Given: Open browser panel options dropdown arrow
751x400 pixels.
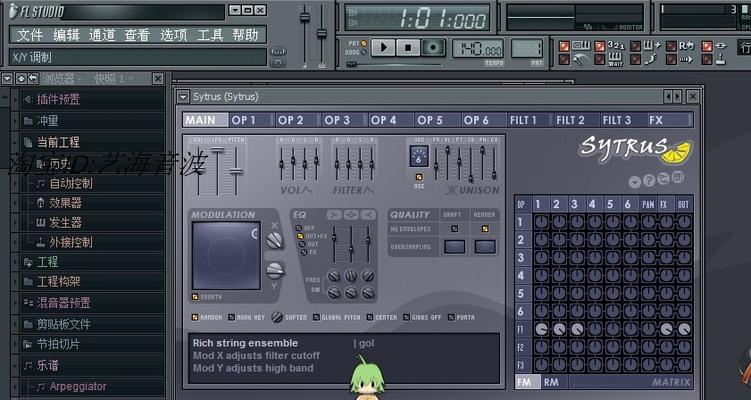Looking at the screenshot, I should tap(7, 79).
